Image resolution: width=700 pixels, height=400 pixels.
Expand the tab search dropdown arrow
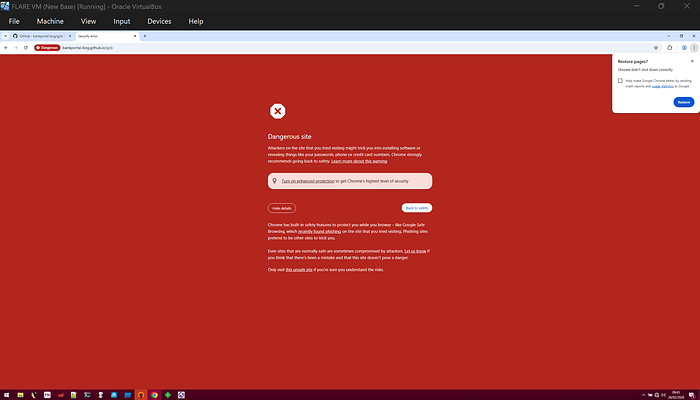click(x=5, y=36)
